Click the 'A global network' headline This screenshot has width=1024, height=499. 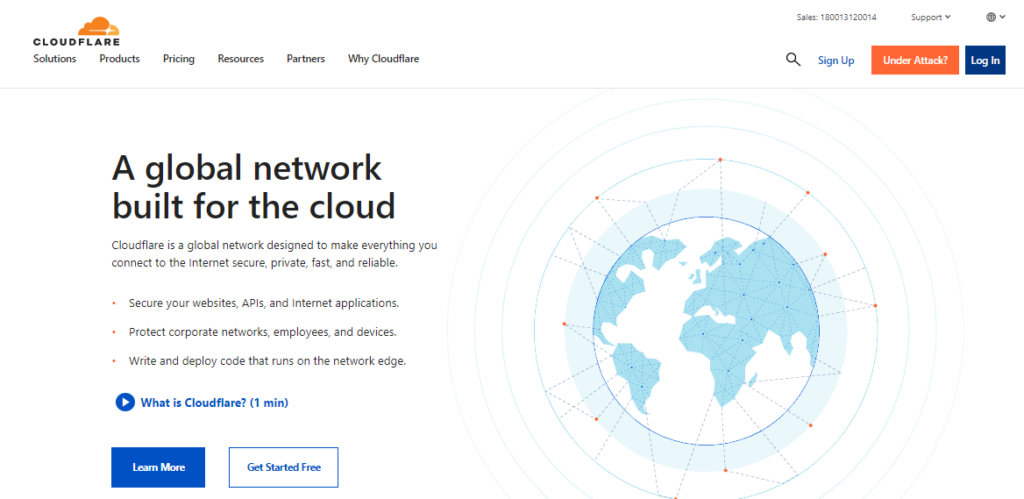pos(246,167)
